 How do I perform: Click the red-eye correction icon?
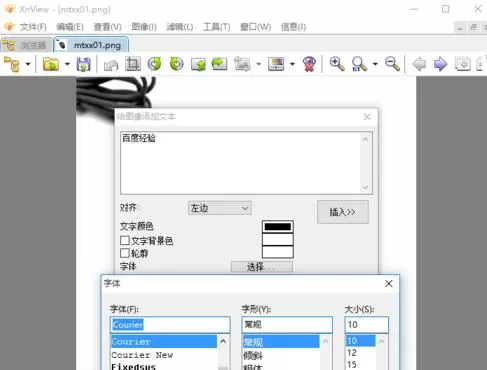click(x=309, y=64)
